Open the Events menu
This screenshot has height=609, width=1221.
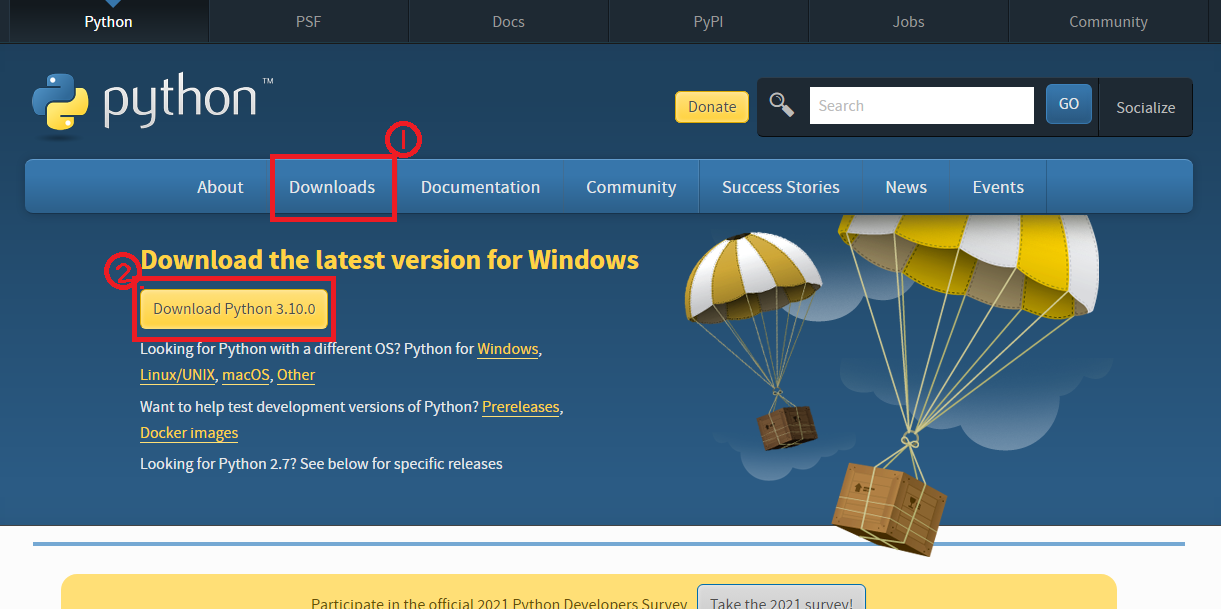(998, 187)
